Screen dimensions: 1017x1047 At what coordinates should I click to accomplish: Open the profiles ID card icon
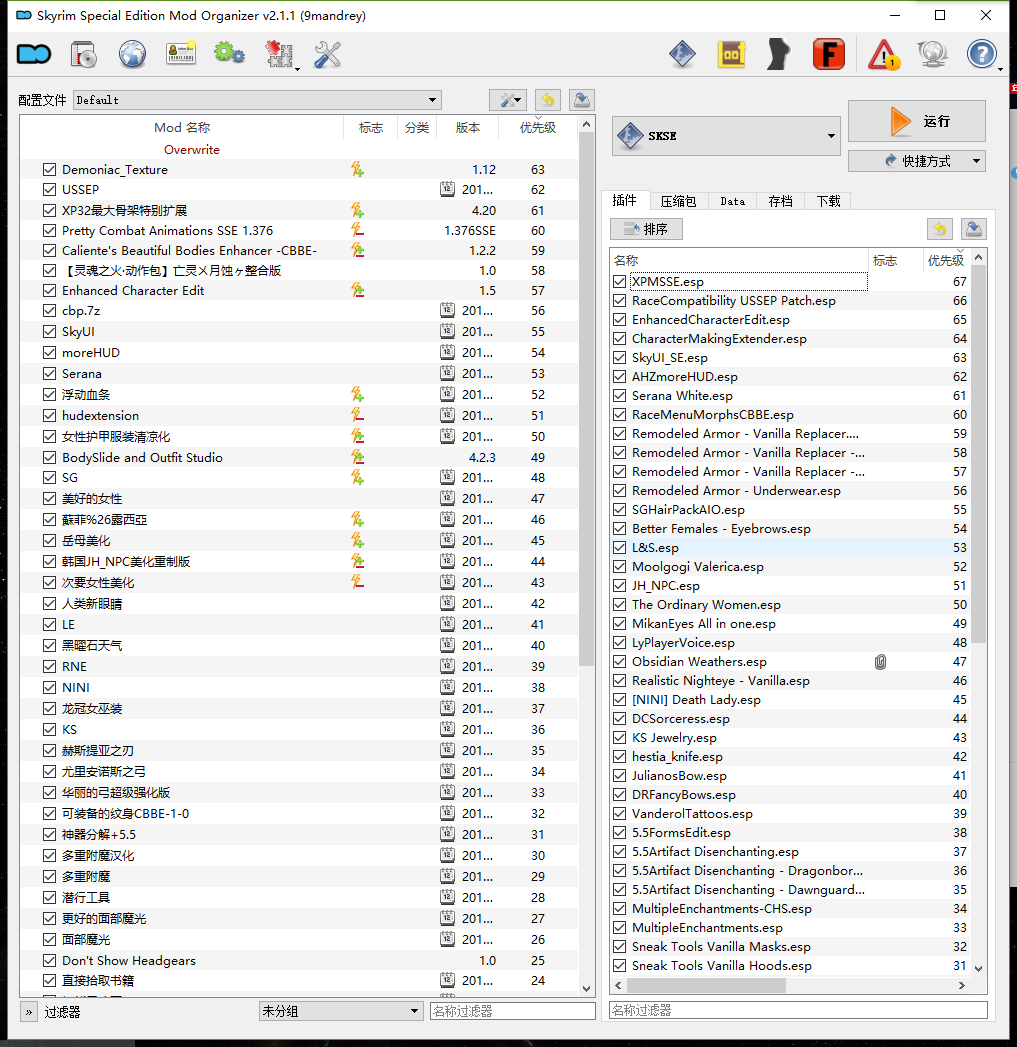tap(181, 54)
